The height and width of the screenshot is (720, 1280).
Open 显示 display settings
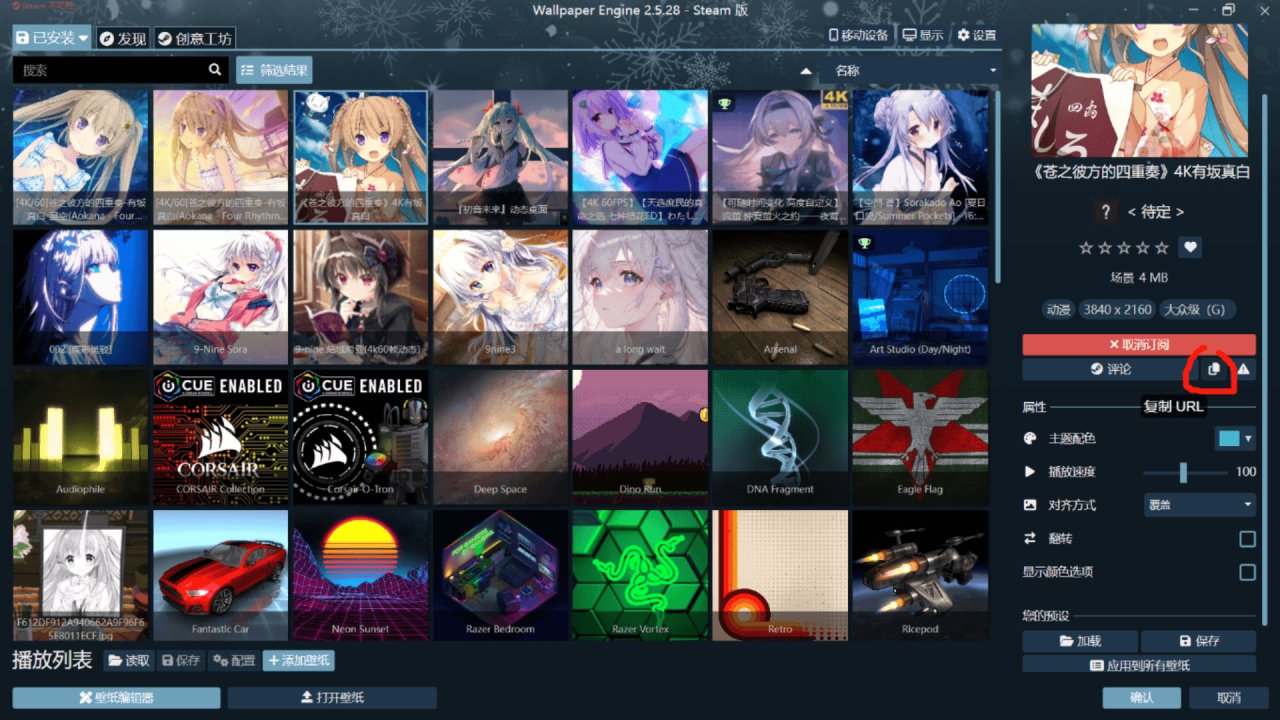click(923, 35)
